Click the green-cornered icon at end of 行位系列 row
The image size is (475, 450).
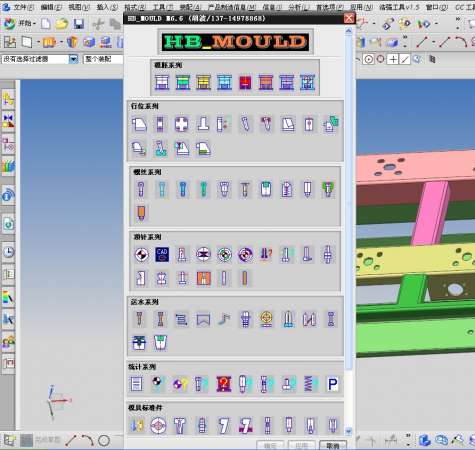pos(330,124)
